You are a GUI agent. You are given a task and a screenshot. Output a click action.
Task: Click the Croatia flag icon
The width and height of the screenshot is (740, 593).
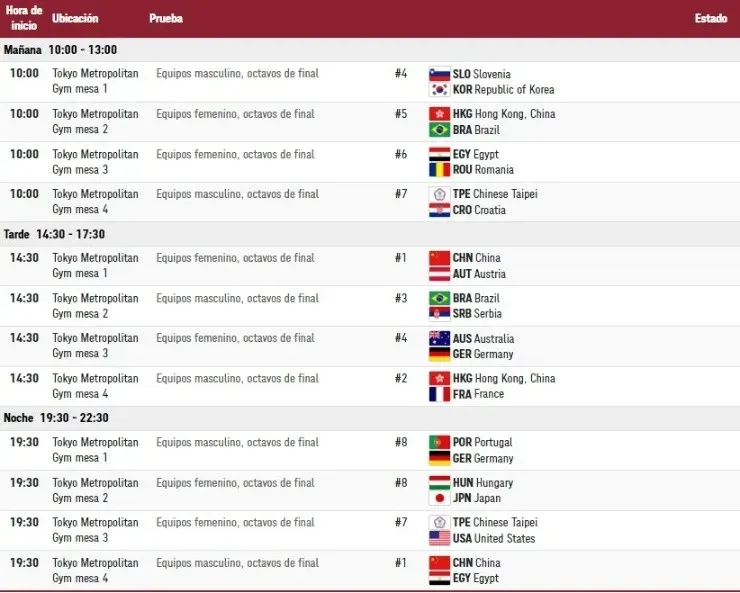pyautogui.click(x=439, y=210)
